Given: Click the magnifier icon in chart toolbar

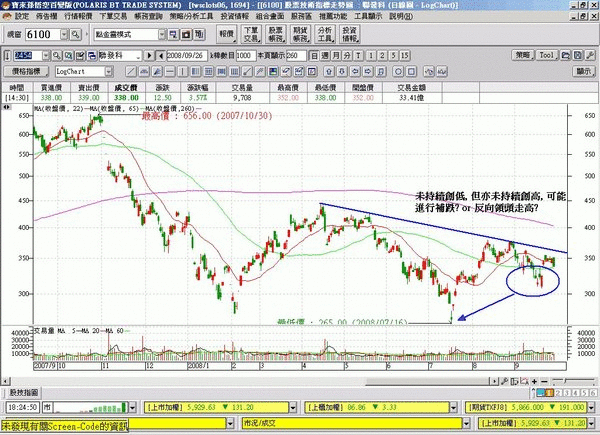Looking at the screenshot, I should (x=57, y=56).
